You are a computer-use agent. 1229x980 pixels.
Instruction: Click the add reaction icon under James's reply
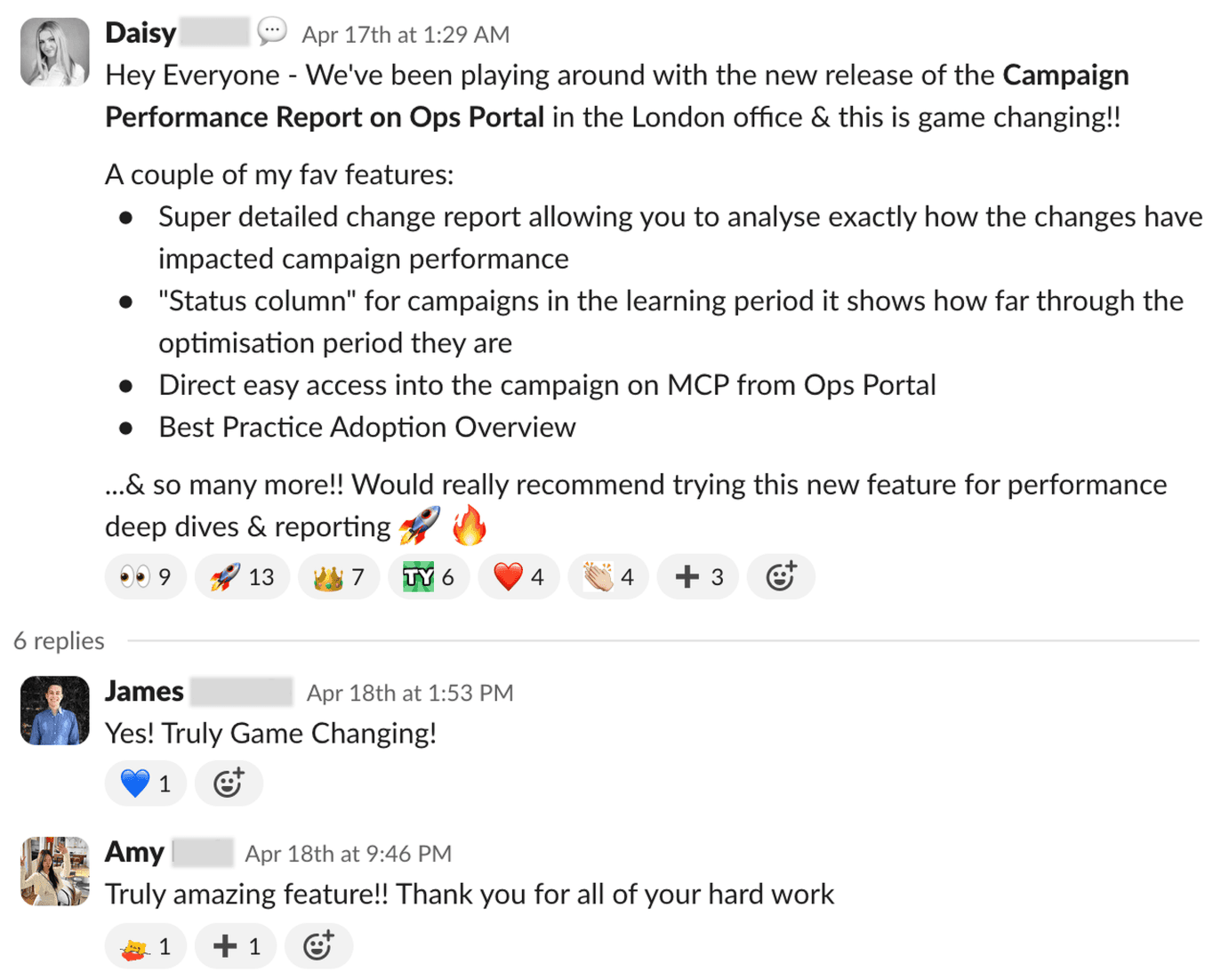click(229, 783)
